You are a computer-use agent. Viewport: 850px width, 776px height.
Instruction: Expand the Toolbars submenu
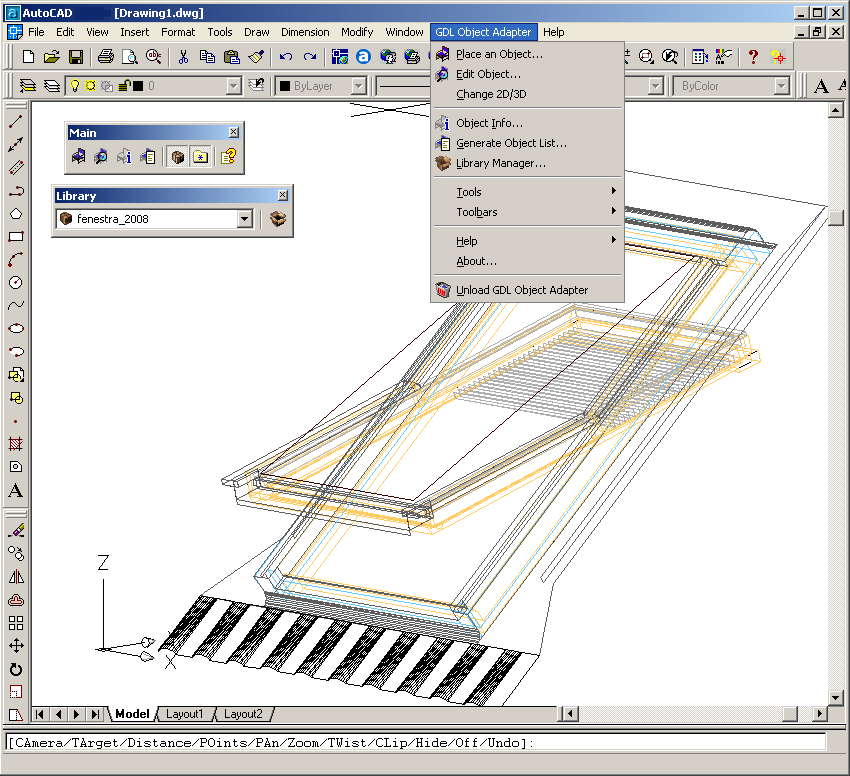tap(528, 211)
